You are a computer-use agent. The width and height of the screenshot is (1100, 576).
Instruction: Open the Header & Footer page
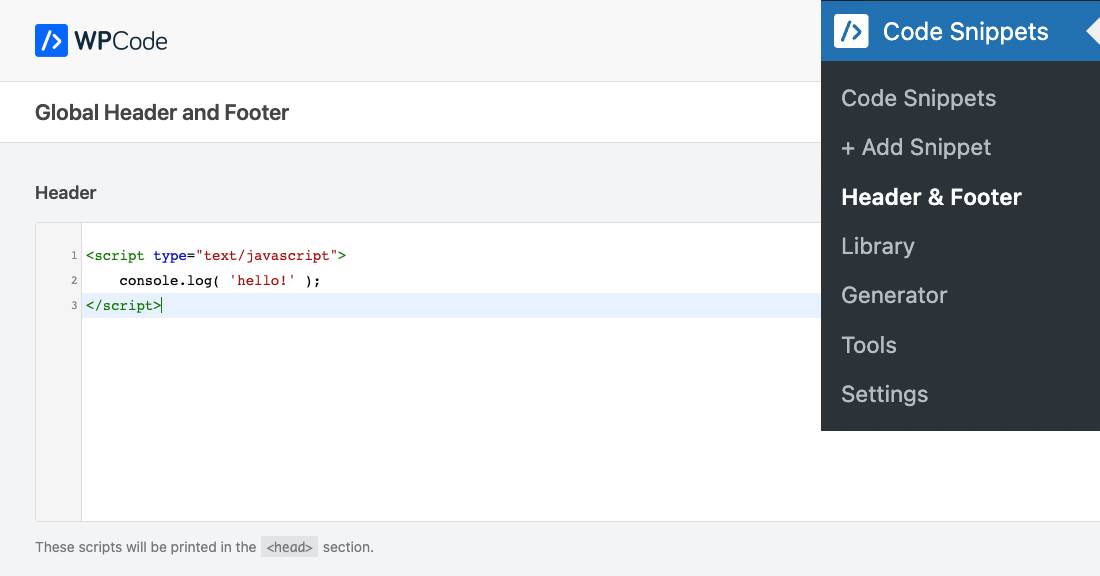pyautogui.click(x=931, y=197)
